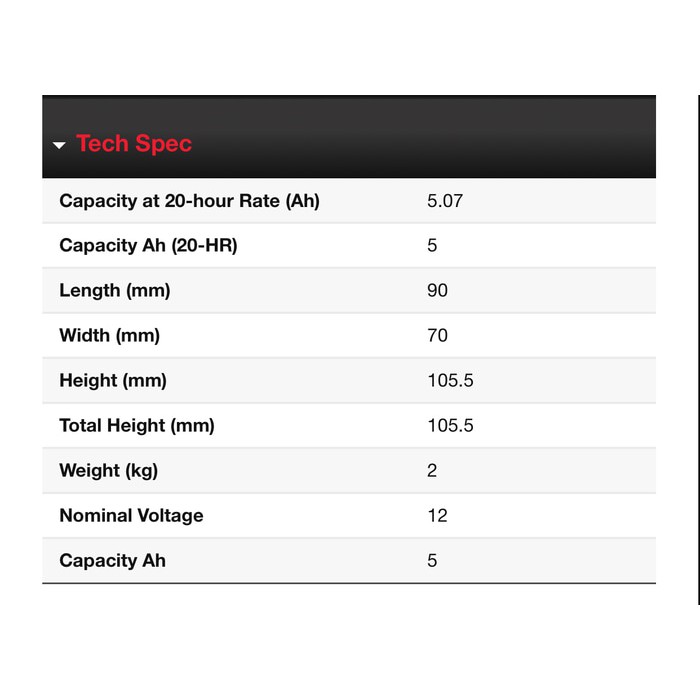Click the weight value 2
This screenshot has width=700, height=700.
click(x=432, y=471)
